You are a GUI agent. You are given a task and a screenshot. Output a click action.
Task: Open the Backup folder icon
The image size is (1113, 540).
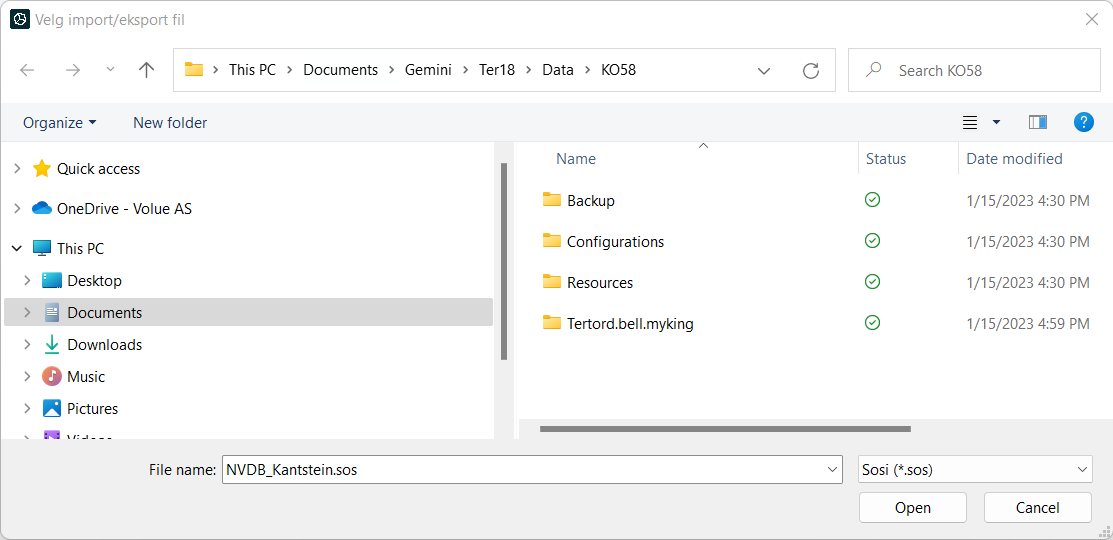point(552,200)
